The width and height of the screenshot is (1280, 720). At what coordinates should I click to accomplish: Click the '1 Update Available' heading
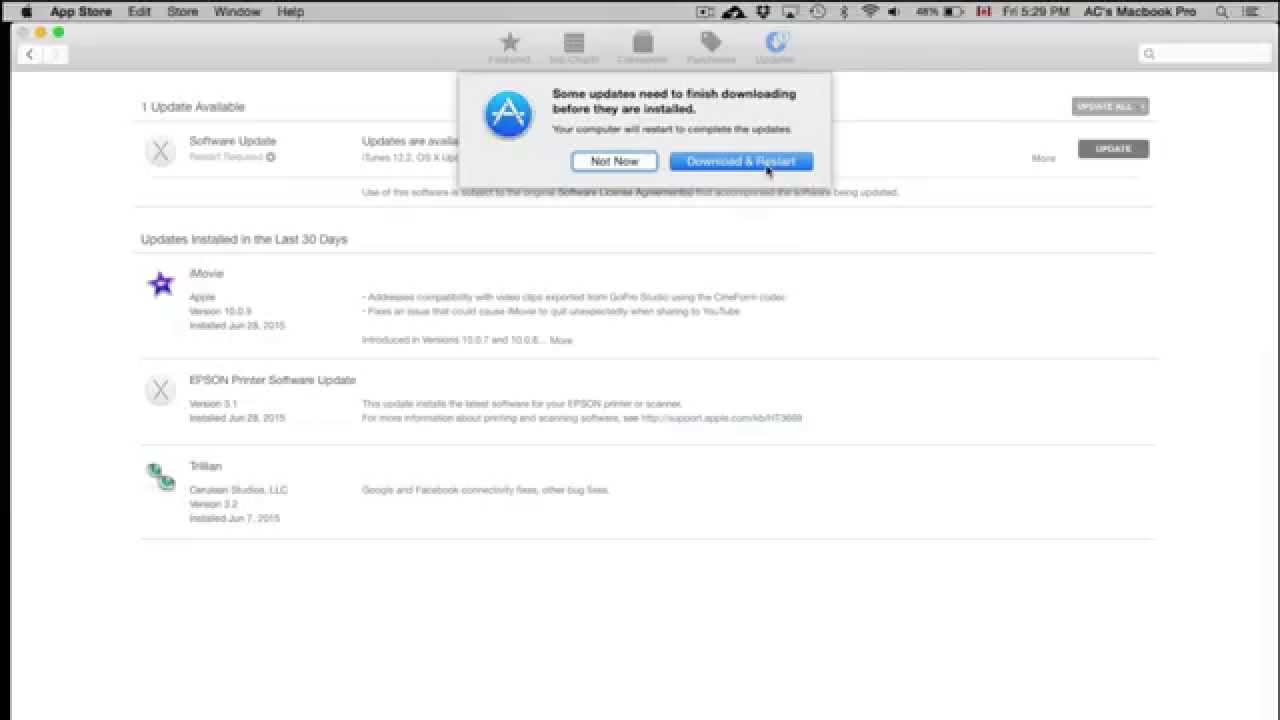pyautogui.click(x=193, y=107)
